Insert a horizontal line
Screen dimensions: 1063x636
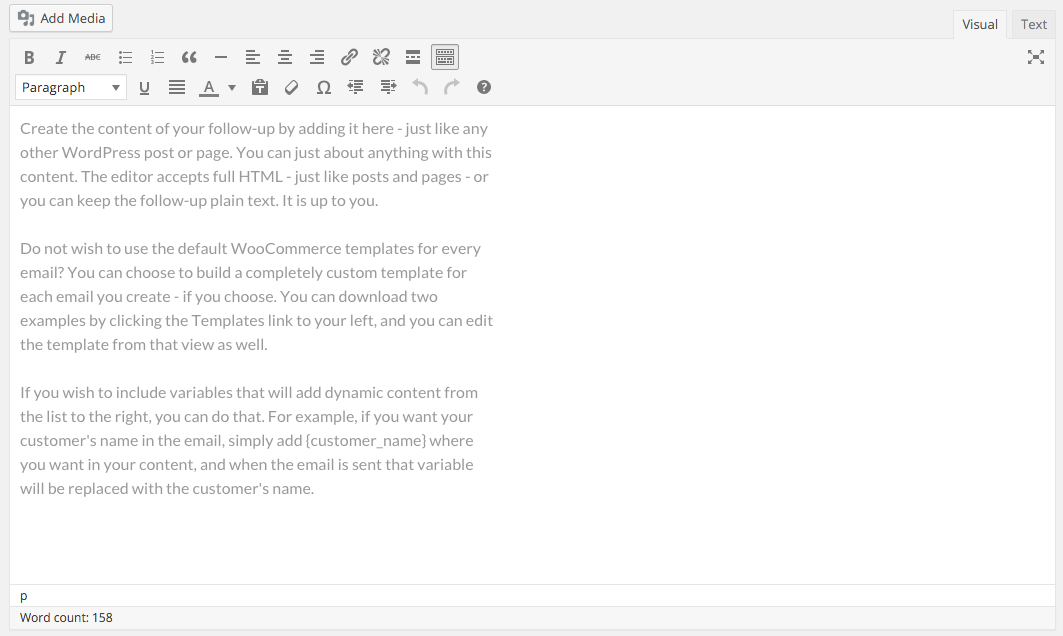221,57
